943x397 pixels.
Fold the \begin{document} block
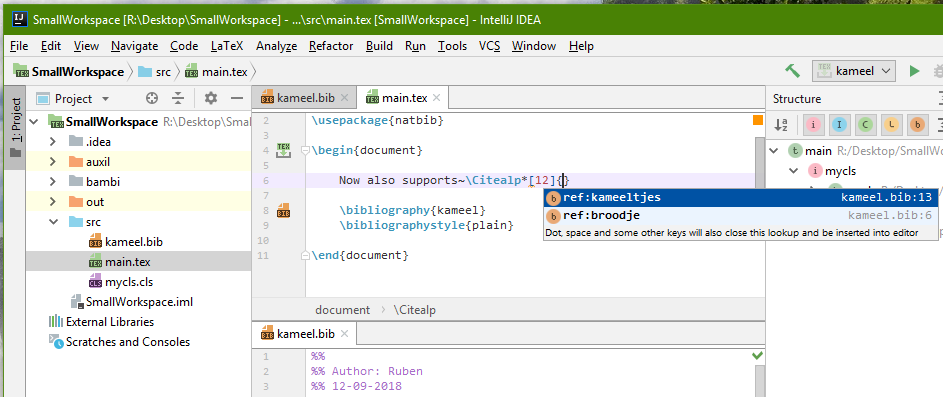coord(305,150)
